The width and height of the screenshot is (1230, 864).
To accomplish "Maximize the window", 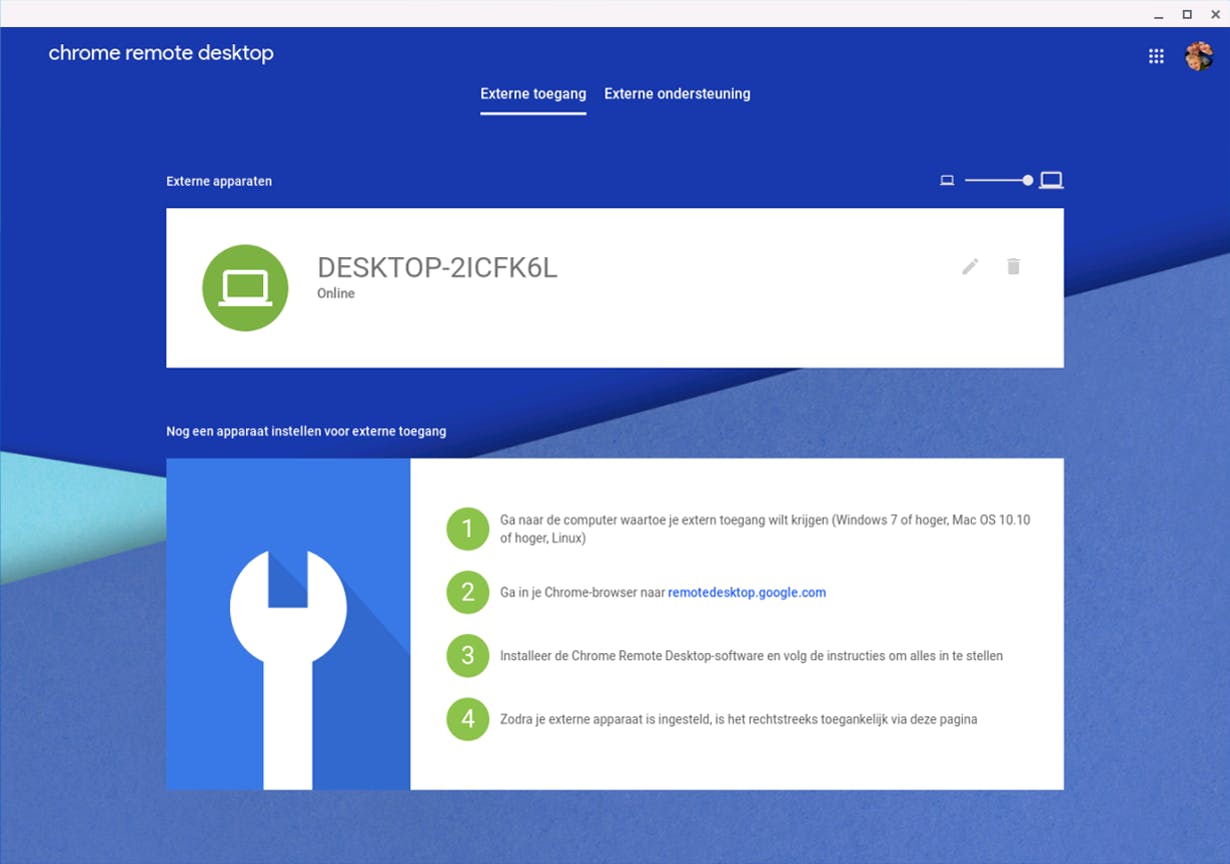I will (x=1187, y=14).
